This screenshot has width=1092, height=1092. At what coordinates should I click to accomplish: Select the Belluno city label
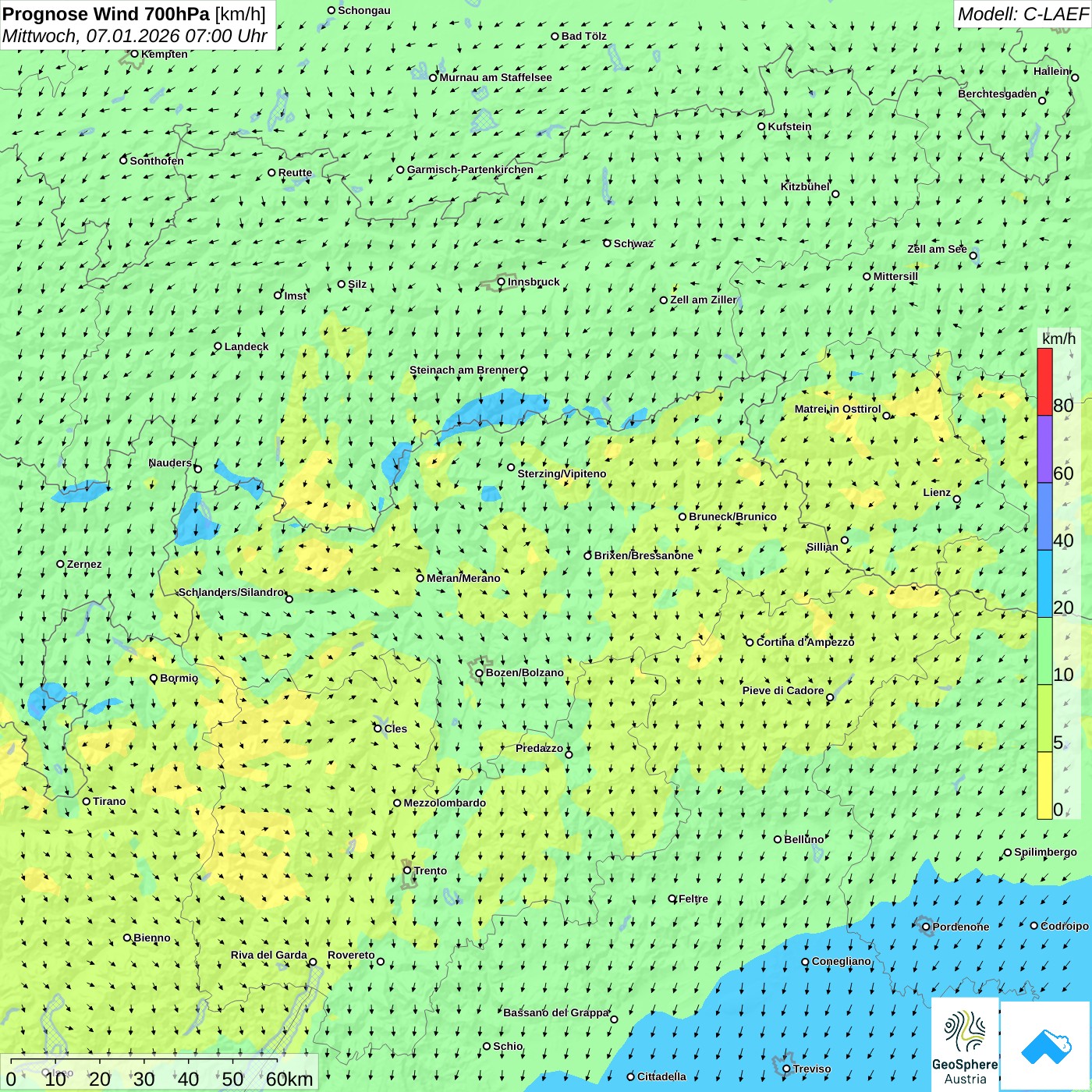(804, 839)
